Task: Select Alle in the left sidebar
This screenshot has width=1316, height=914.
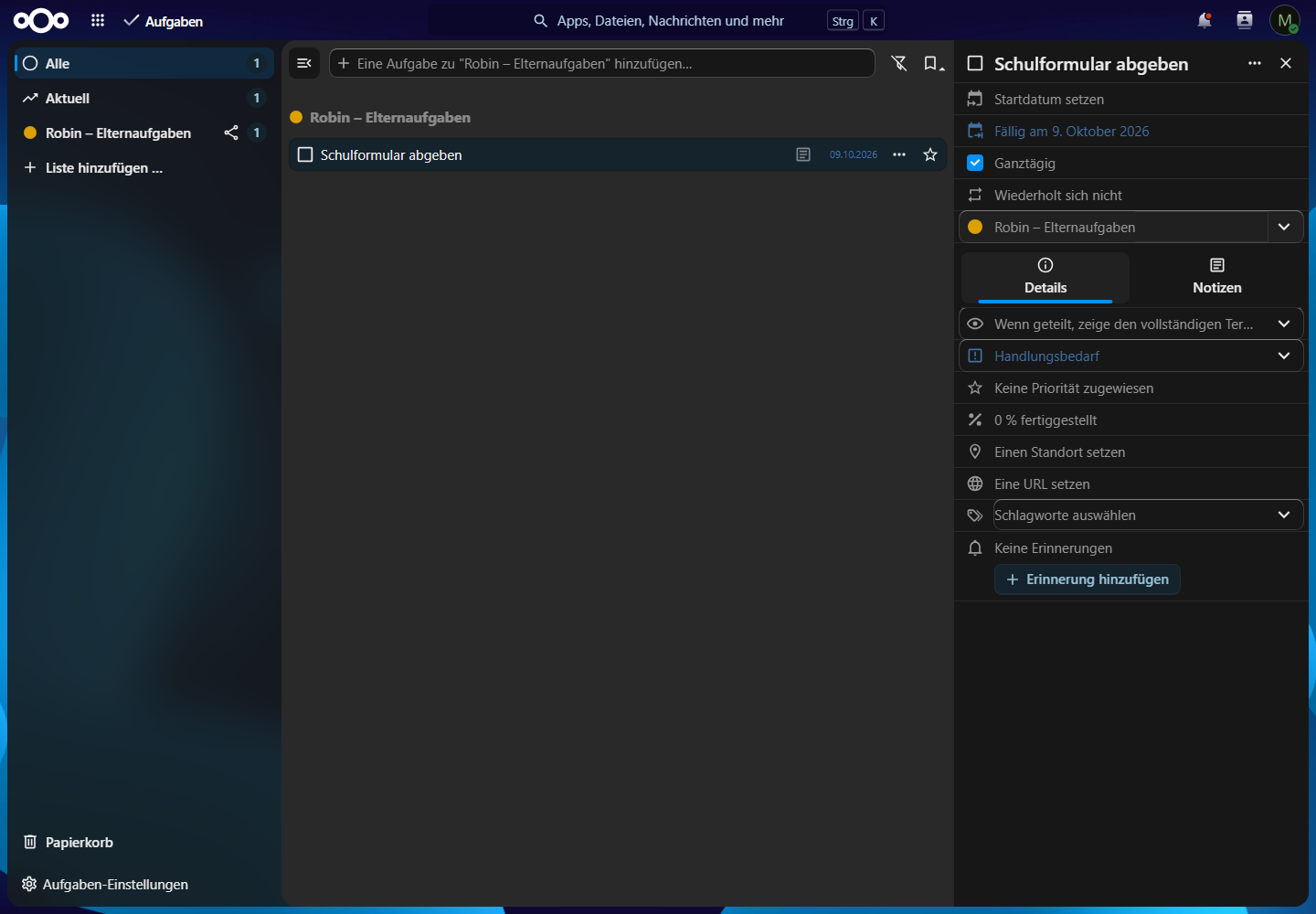Action: click(x=143, y=63)
